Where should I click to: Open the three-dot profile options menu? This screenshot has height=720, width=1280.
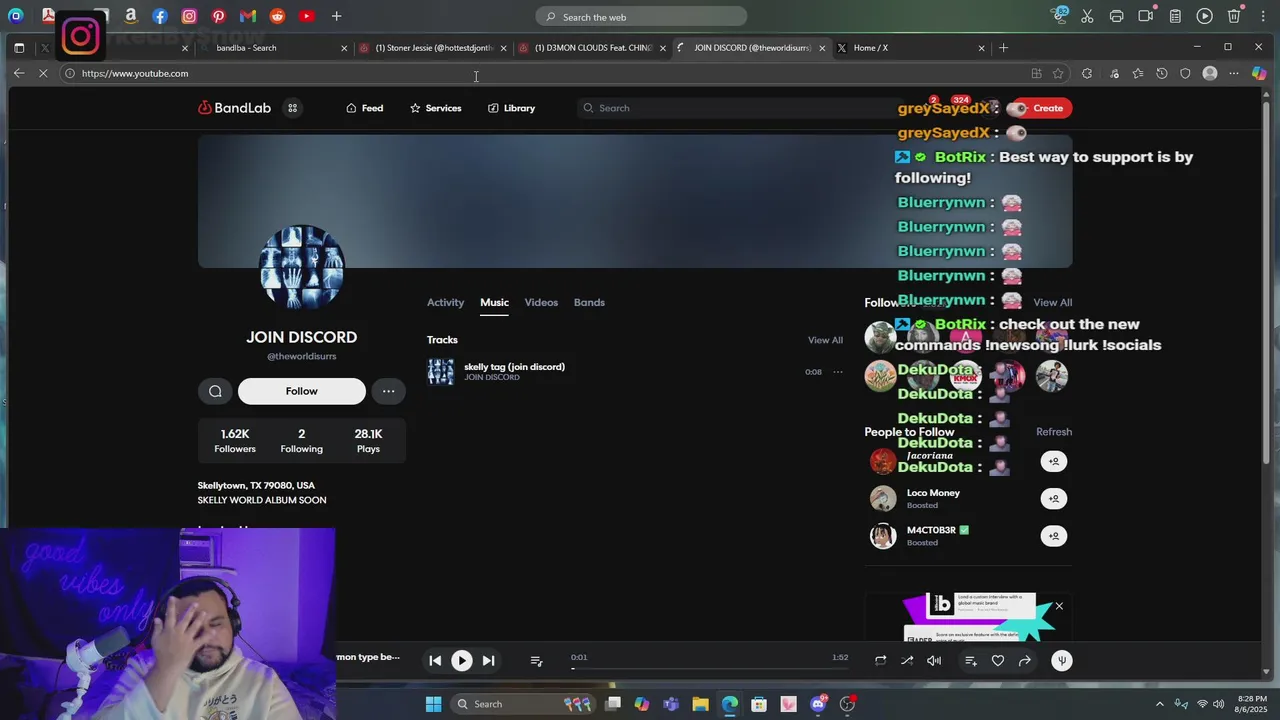coord(388,391)
